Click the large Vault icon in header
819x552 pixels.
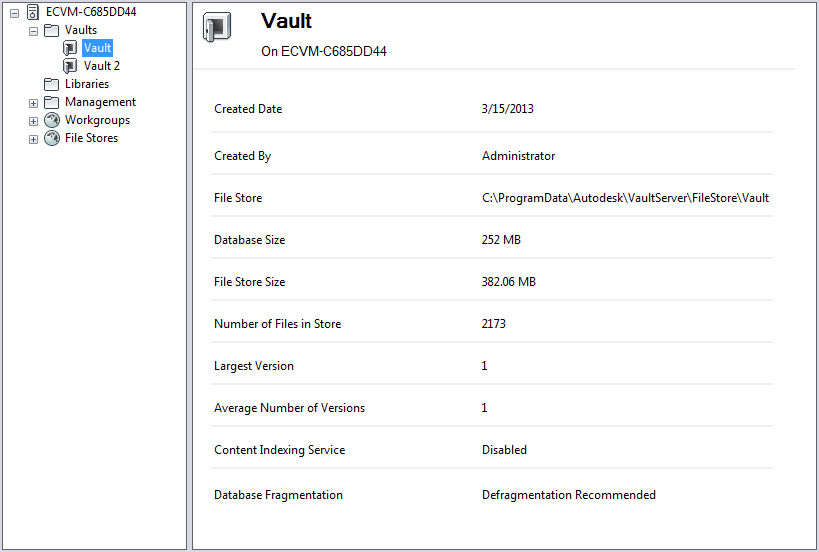tap(216, 30)
